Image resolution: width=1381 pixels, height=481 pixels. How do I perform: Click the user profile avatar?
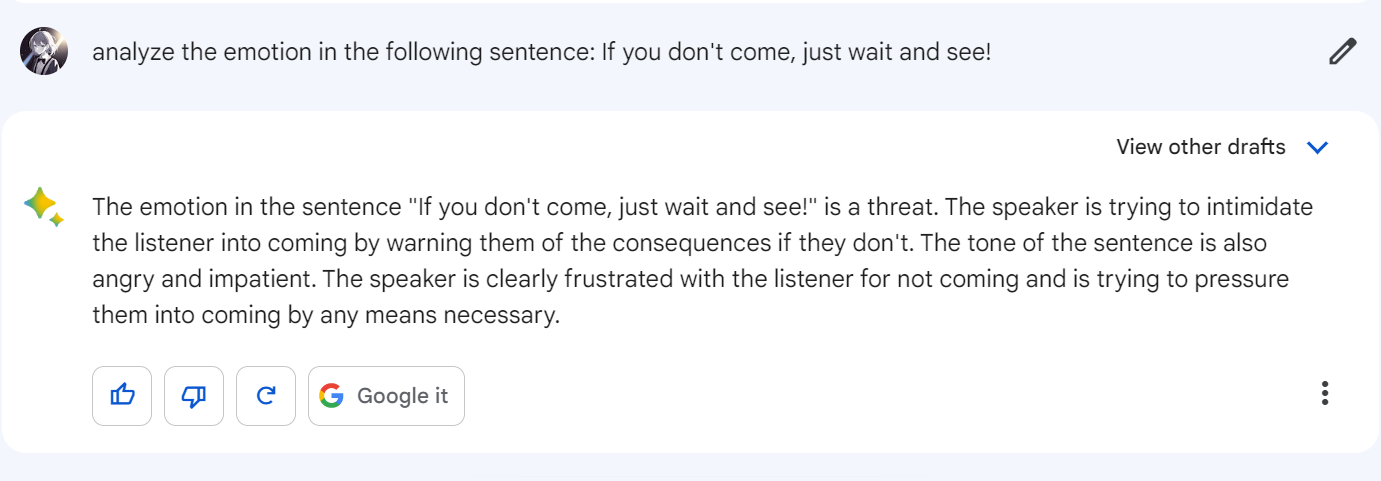click(x=44, y=51)
